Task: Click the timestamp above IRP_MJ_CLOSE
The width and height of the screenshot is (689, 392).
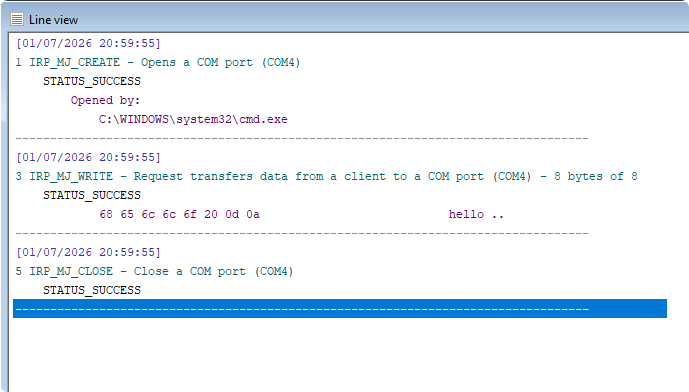Action: [x=88, y=252]
